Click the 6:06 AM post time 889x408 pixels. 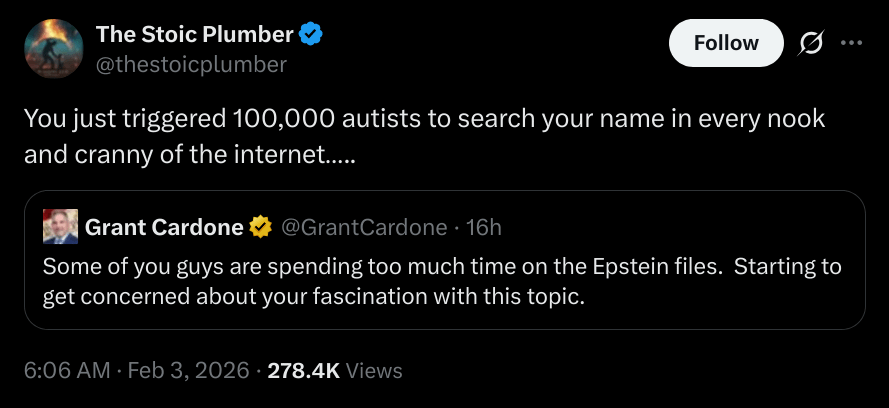click(67, 370)
